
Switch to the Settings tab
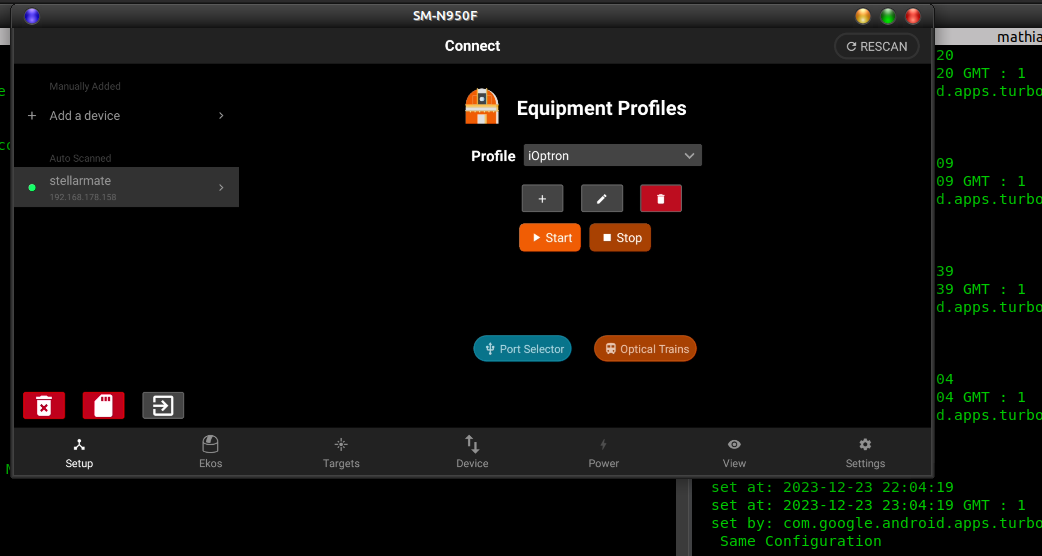pyautogui.click(x=865, y=453)
